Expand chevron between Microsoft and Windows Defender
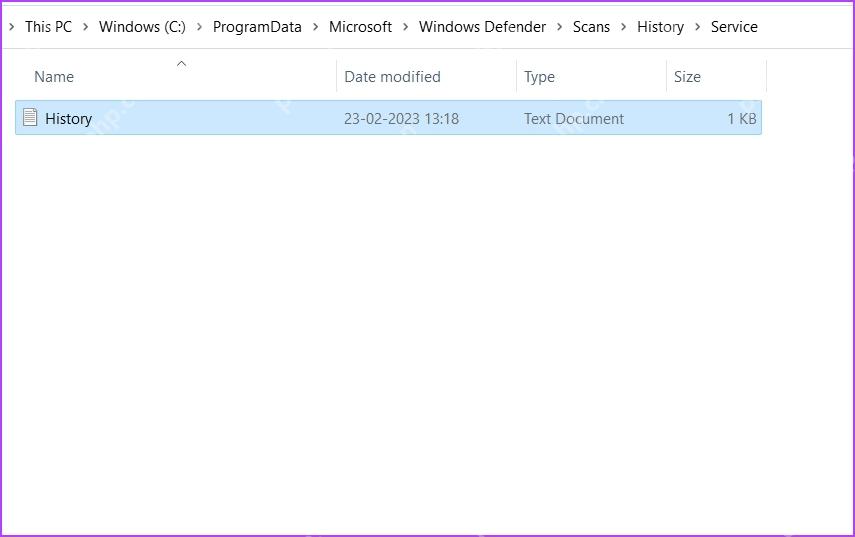 click(405, 27)
